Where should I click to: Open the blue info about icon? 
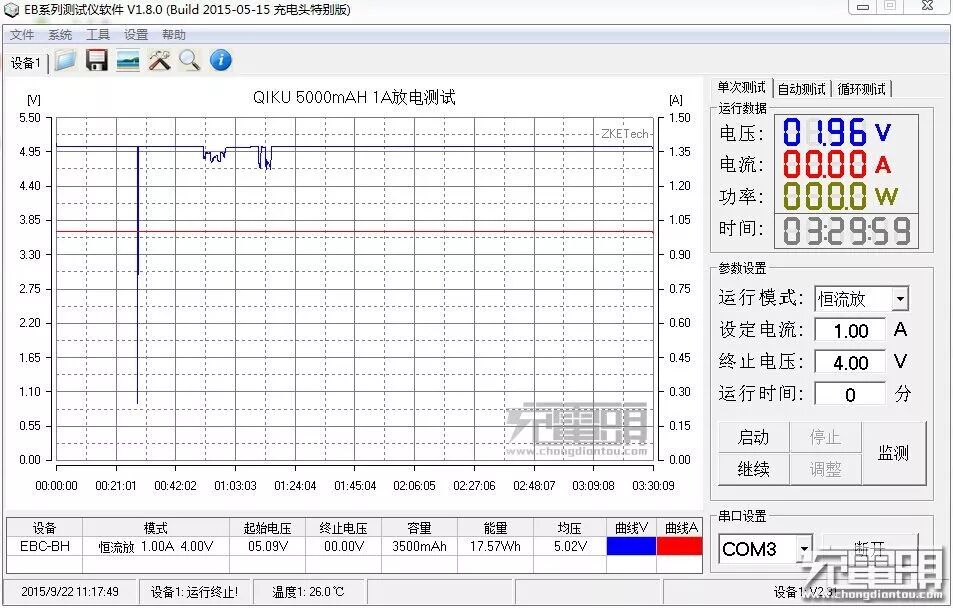click(221, 60)
